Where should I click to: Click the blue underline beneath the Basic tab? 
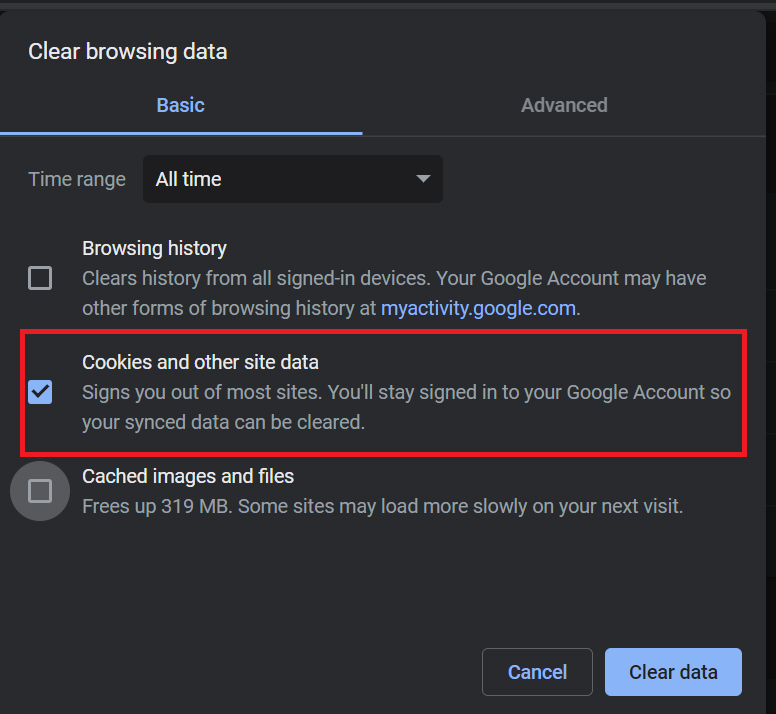click(181, 132)
